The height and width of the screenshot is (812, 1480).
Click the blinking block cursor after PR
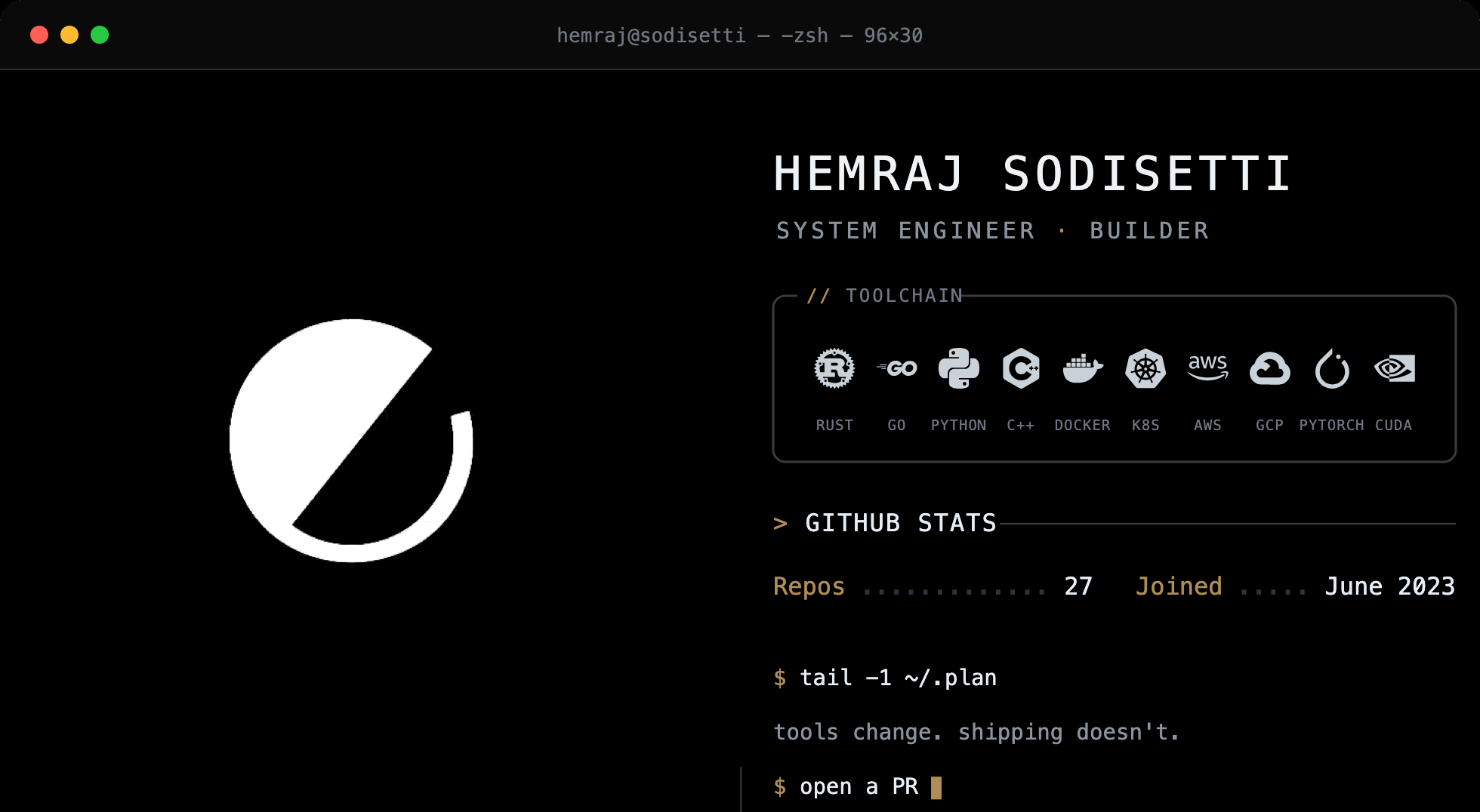pos(936,787)
